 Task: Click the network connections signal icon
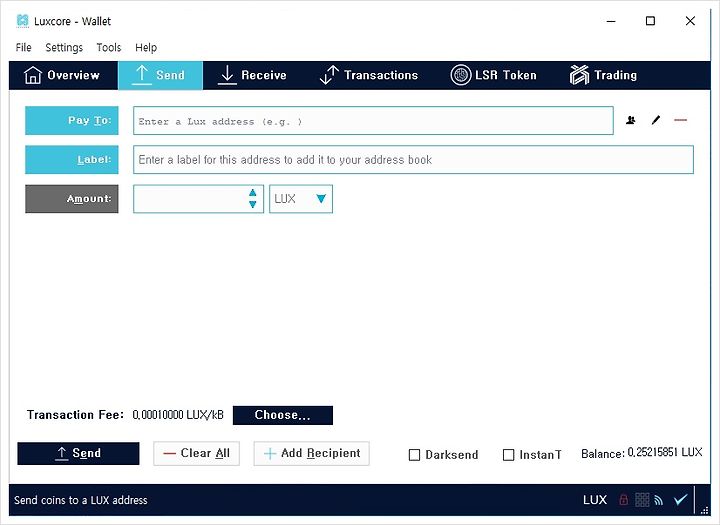pos(658,500)
